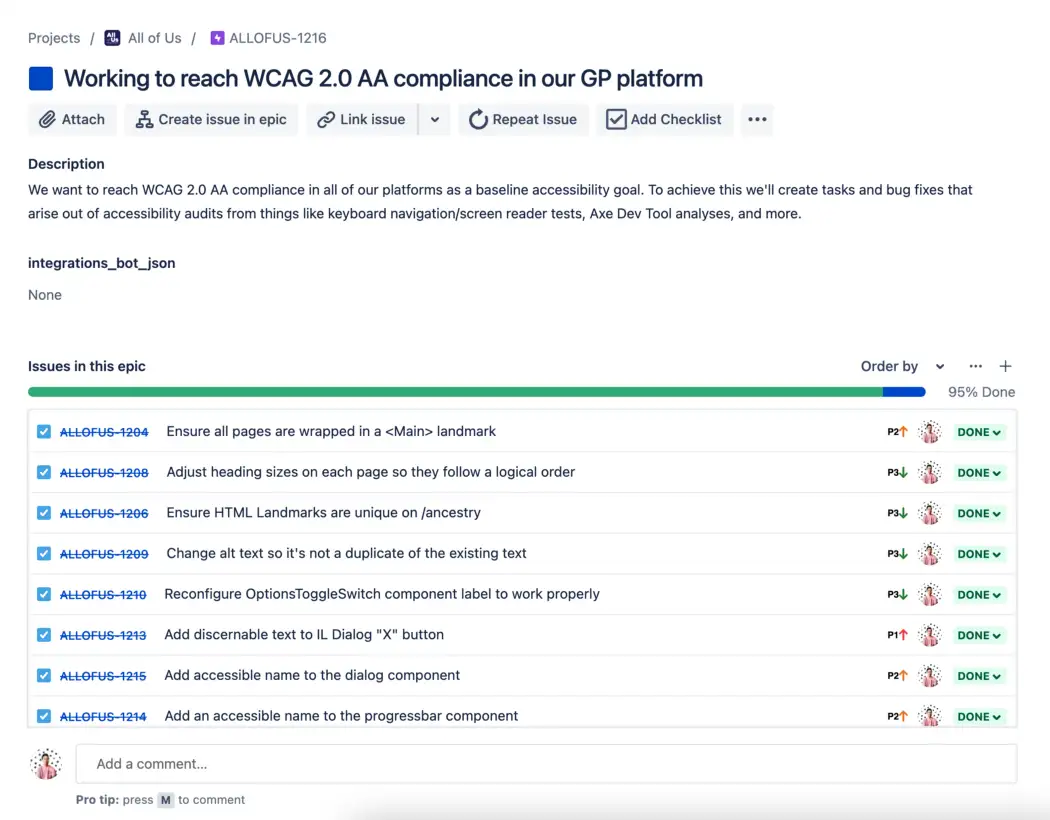The image size is (1050, 820).
Task: Click Create issue in epic button
Action: [x=212, y=120]
